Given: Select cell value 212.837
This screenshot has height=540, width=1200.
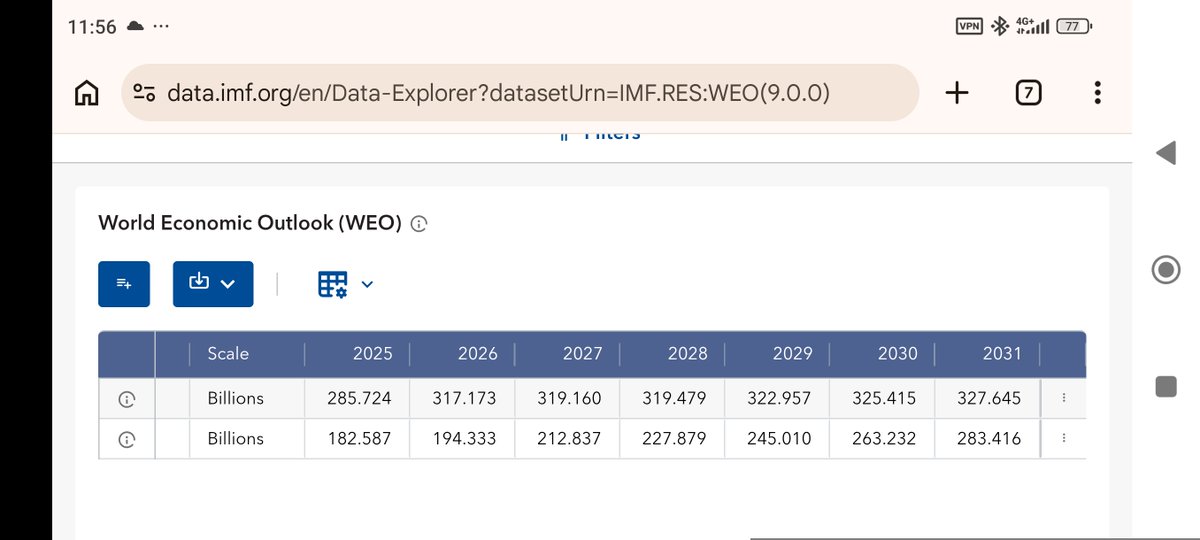Looking at the screenshot, I should (x=569, y=438).
